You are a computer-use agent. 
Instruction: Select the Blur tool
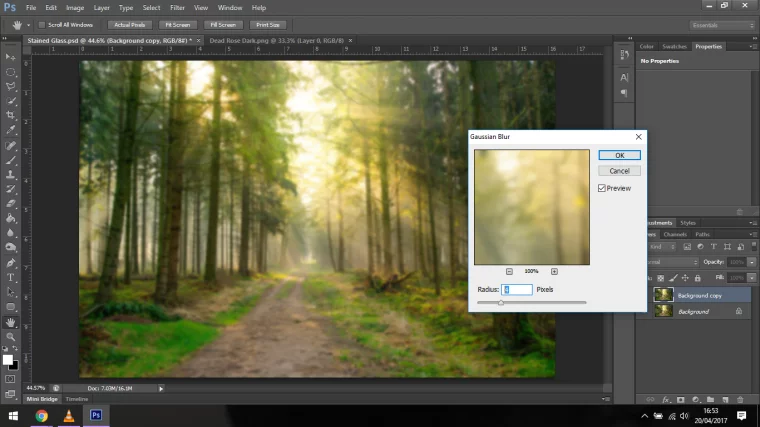coord(10,233)
